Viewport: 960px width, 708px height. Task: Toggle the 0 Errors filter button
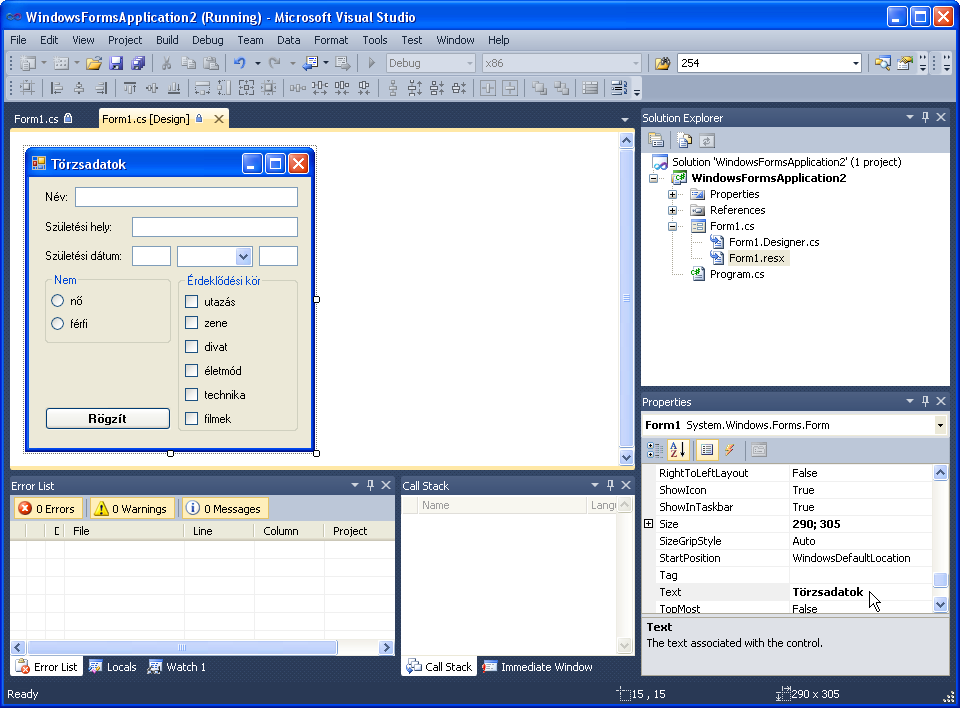pos(47,508)
